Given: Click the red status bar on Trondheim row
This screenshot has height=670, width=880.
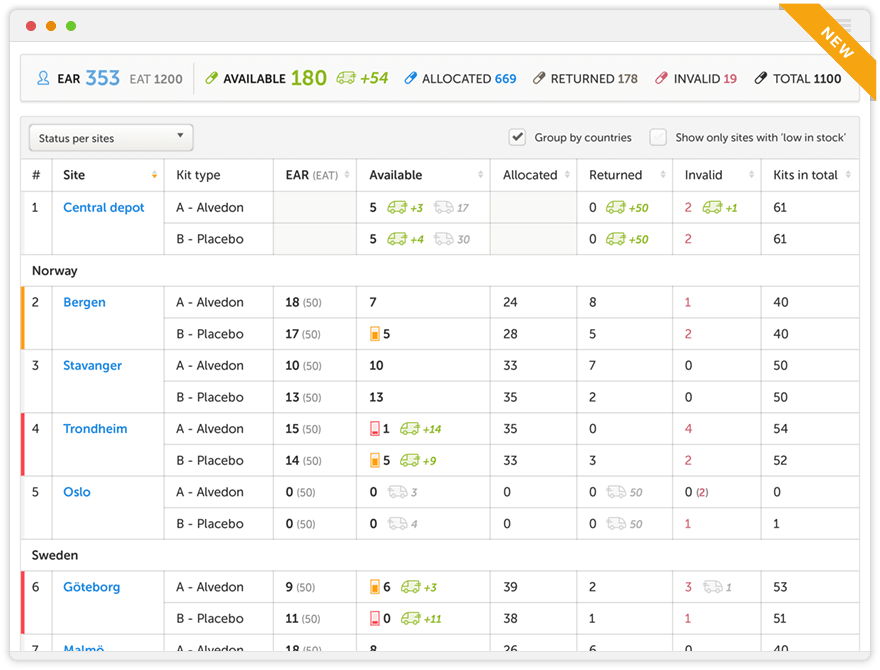Looking at the screenshot, I should pyautogui.click(x=23, y=445).
